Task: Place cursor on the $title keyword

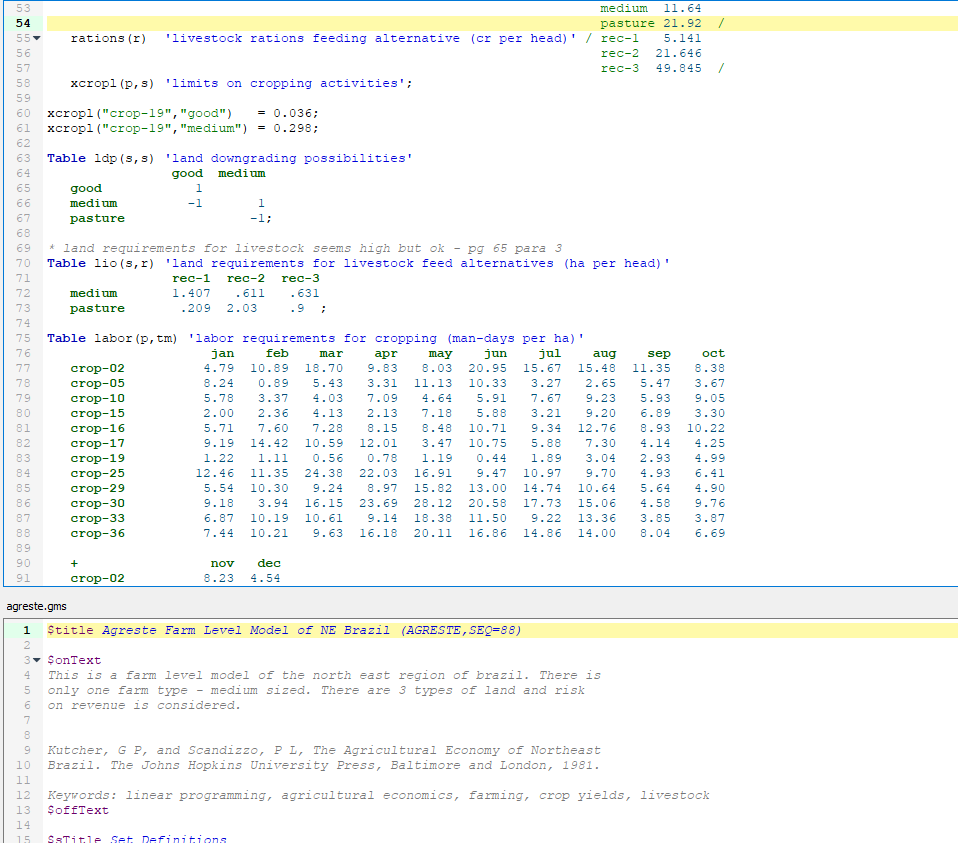Action: [x=70, y=630]
